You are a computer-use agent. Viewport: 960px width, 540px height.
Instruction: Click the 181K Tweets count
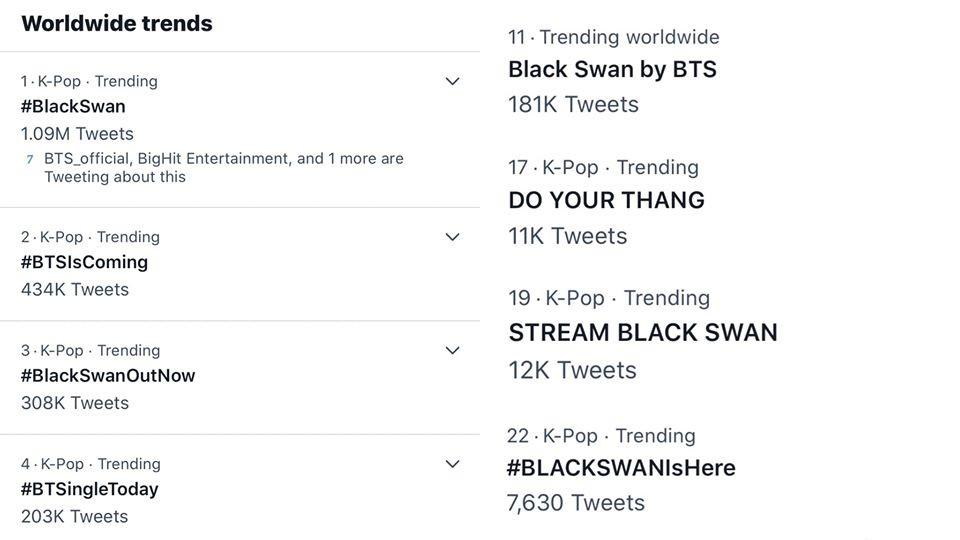pos(573,104)
